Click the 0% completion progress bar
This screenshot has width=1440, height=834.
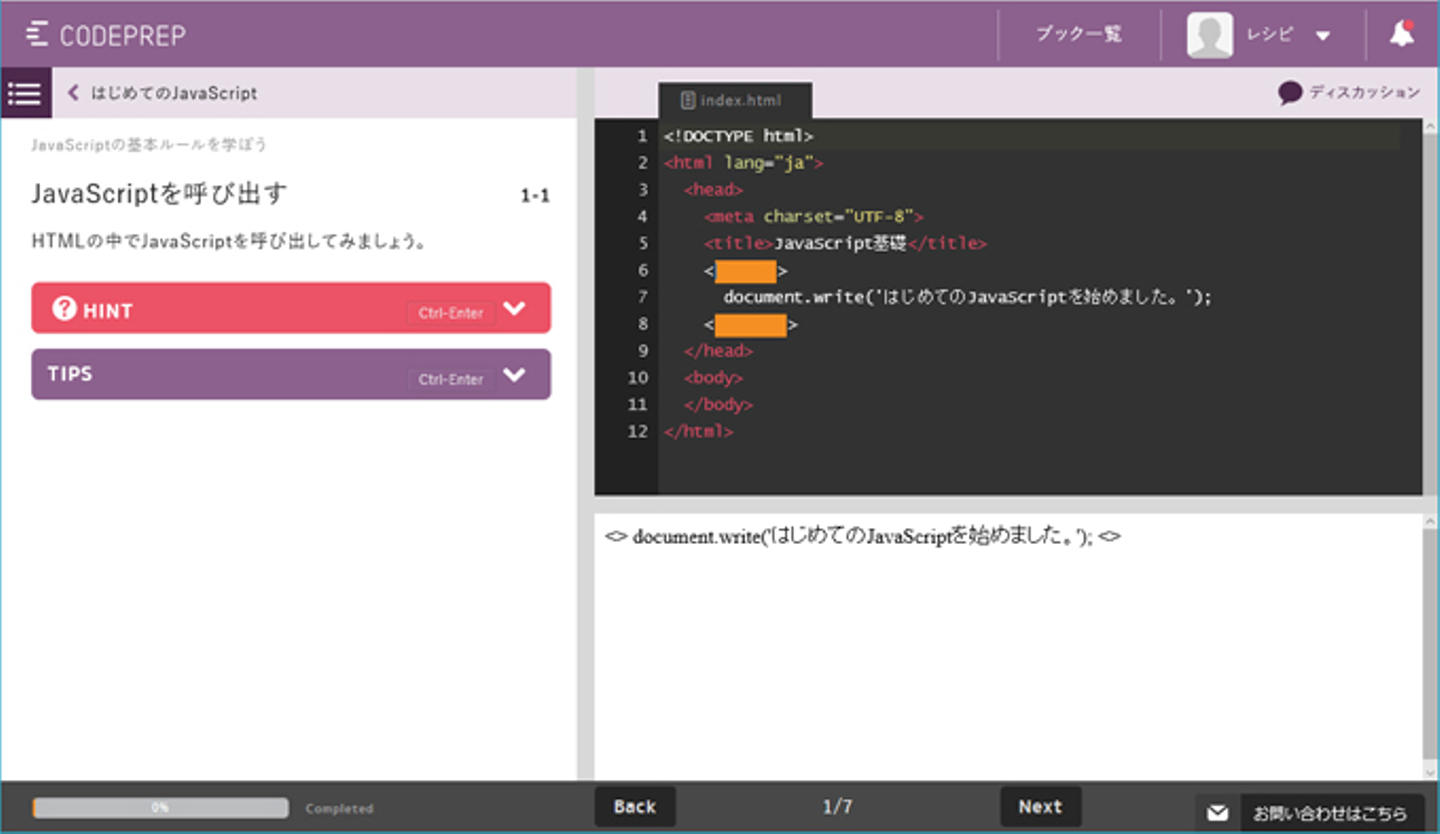[160, 808]
